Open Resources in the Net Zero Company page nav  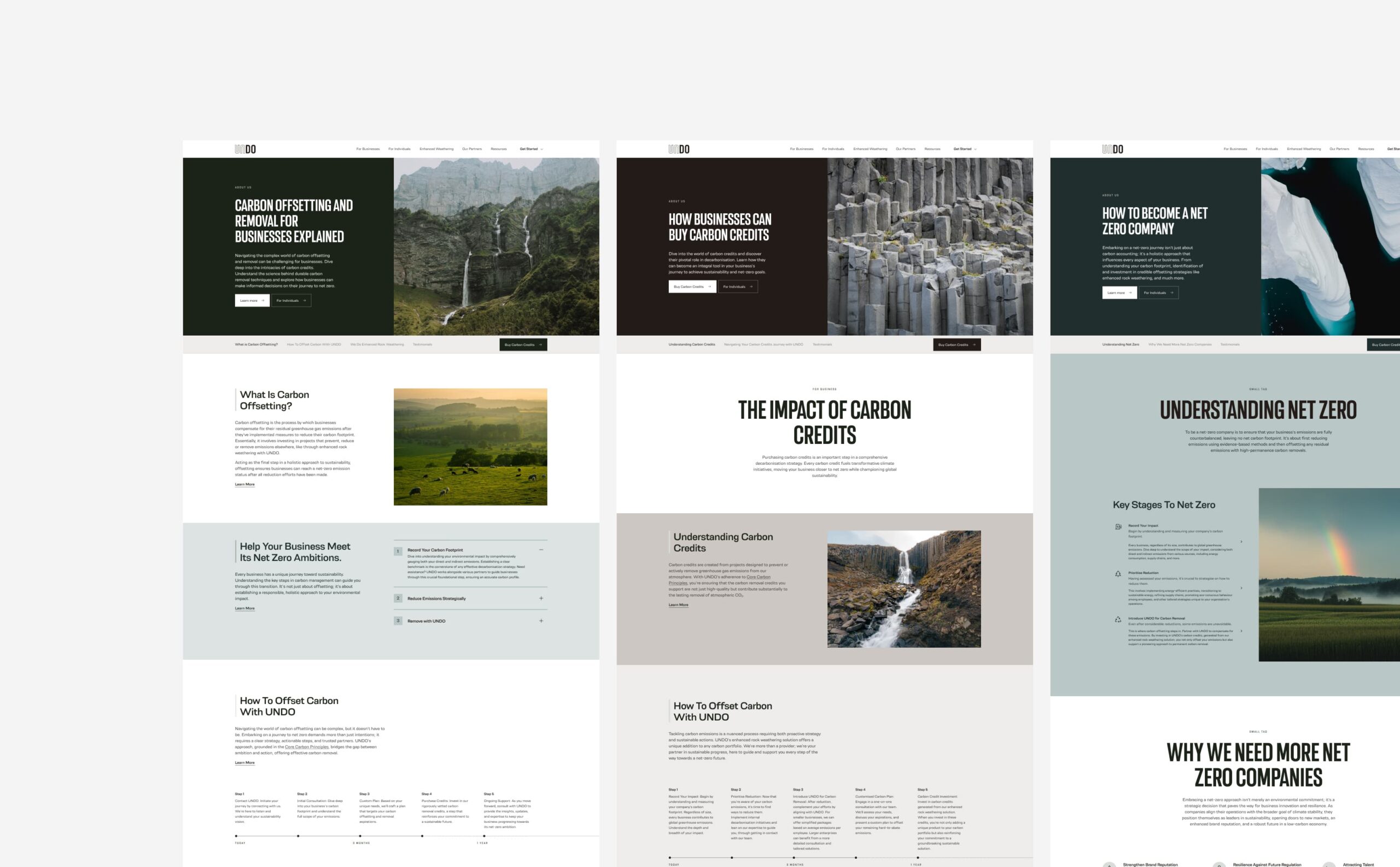click(1366, 149)
